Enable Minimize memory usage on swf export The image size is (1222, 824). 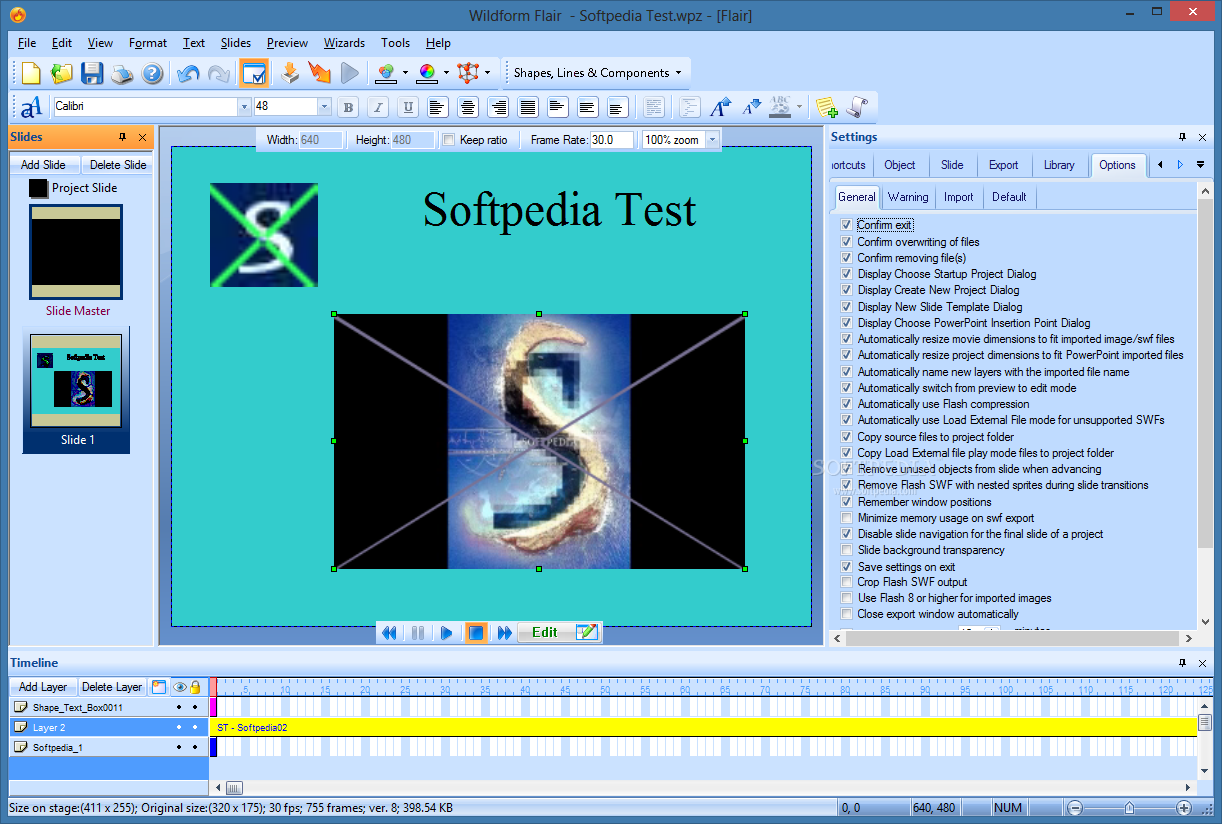[847, 518]
